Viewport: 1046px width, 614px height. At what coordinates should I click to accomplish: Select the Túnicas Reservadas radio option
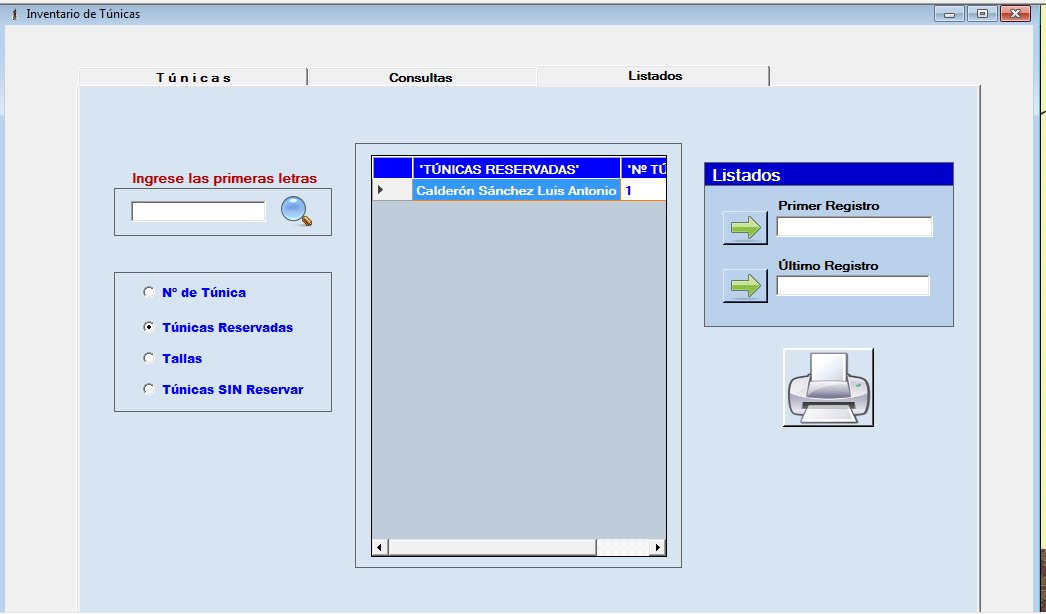point(149,327)
